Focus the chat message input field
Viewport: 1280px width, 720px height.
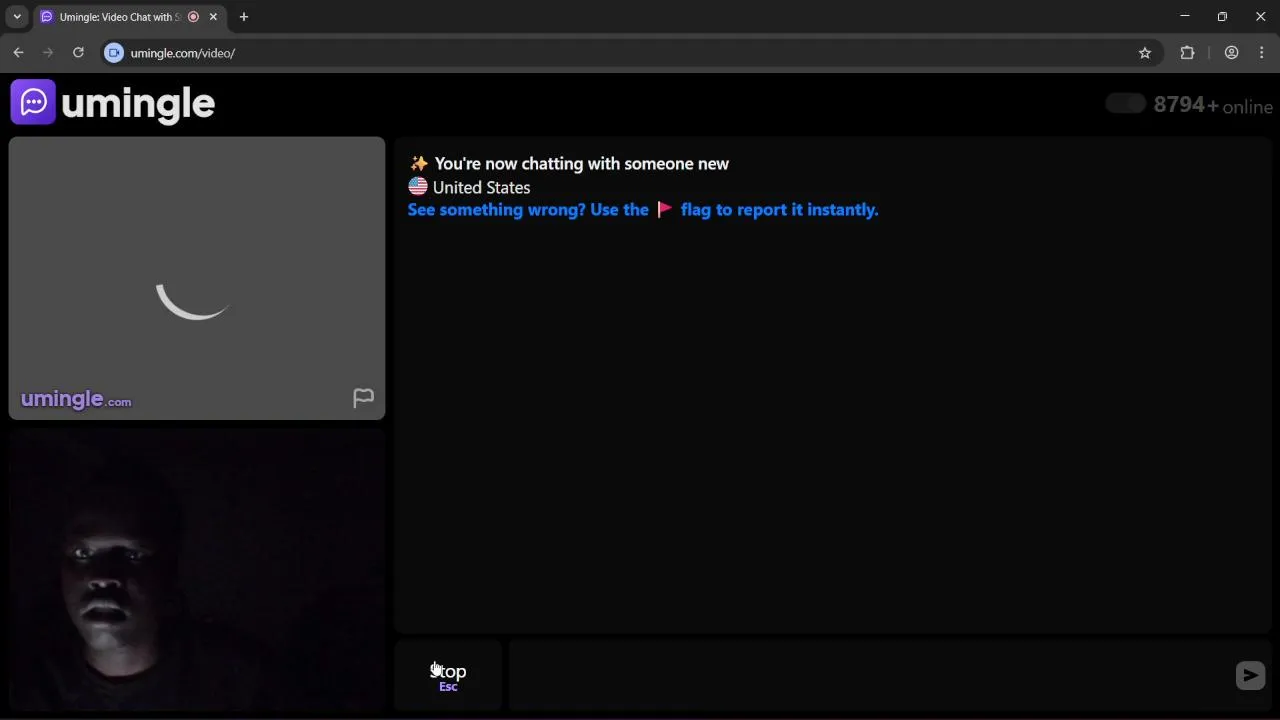pos(870,676)
